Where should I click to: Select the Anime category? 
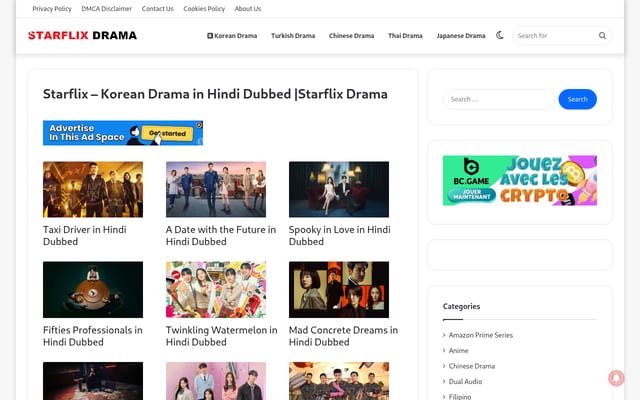(458, 351)
